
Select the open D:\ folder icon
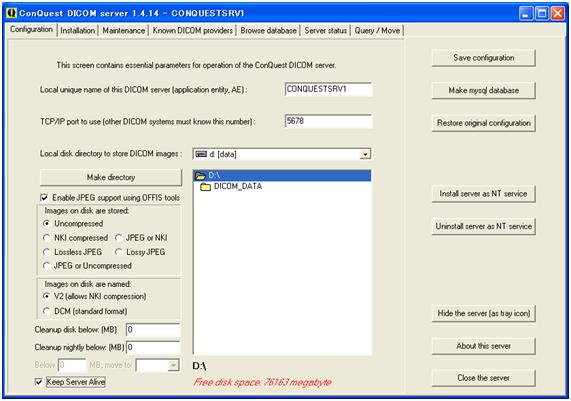[200, 176]
